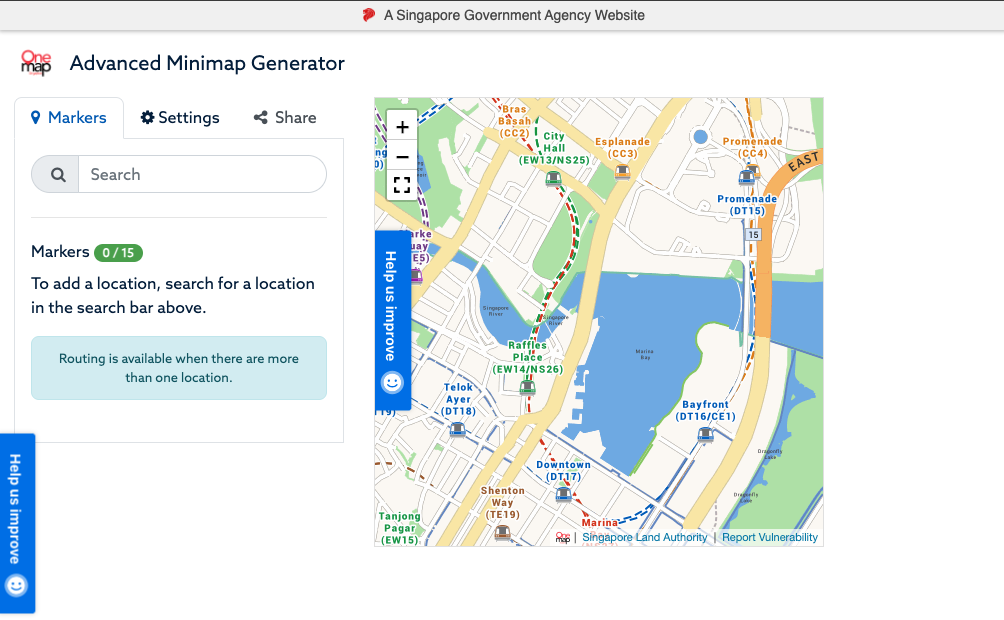Click Raffles Place MRT station icon
This screenshot has width=1004, height=620.
527,388
